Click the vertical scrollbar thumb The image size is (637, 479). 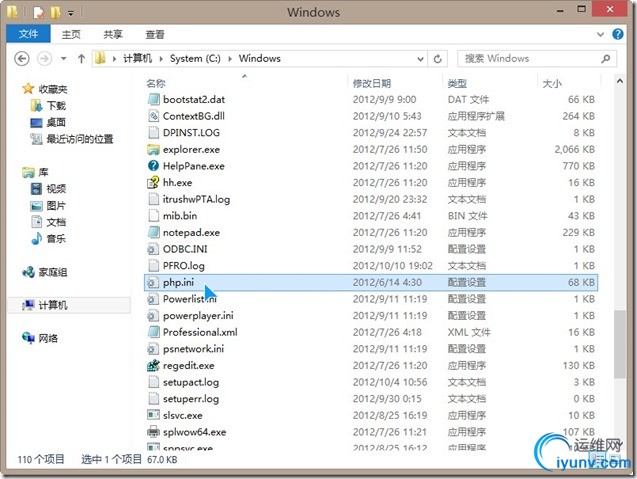[620, 344]
